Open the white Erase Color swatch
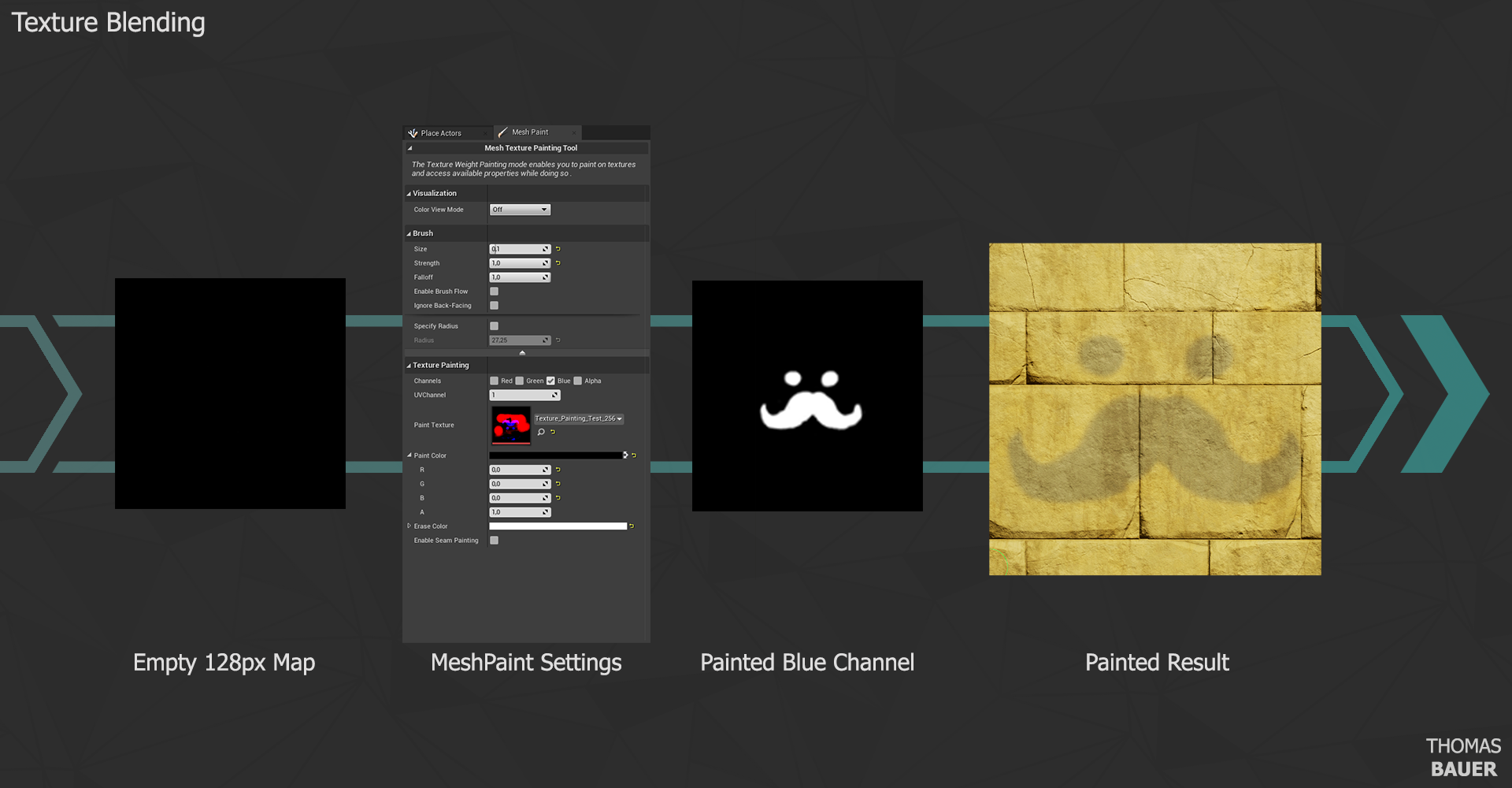This screenshot has height=788, width=1512. point(558,526)
